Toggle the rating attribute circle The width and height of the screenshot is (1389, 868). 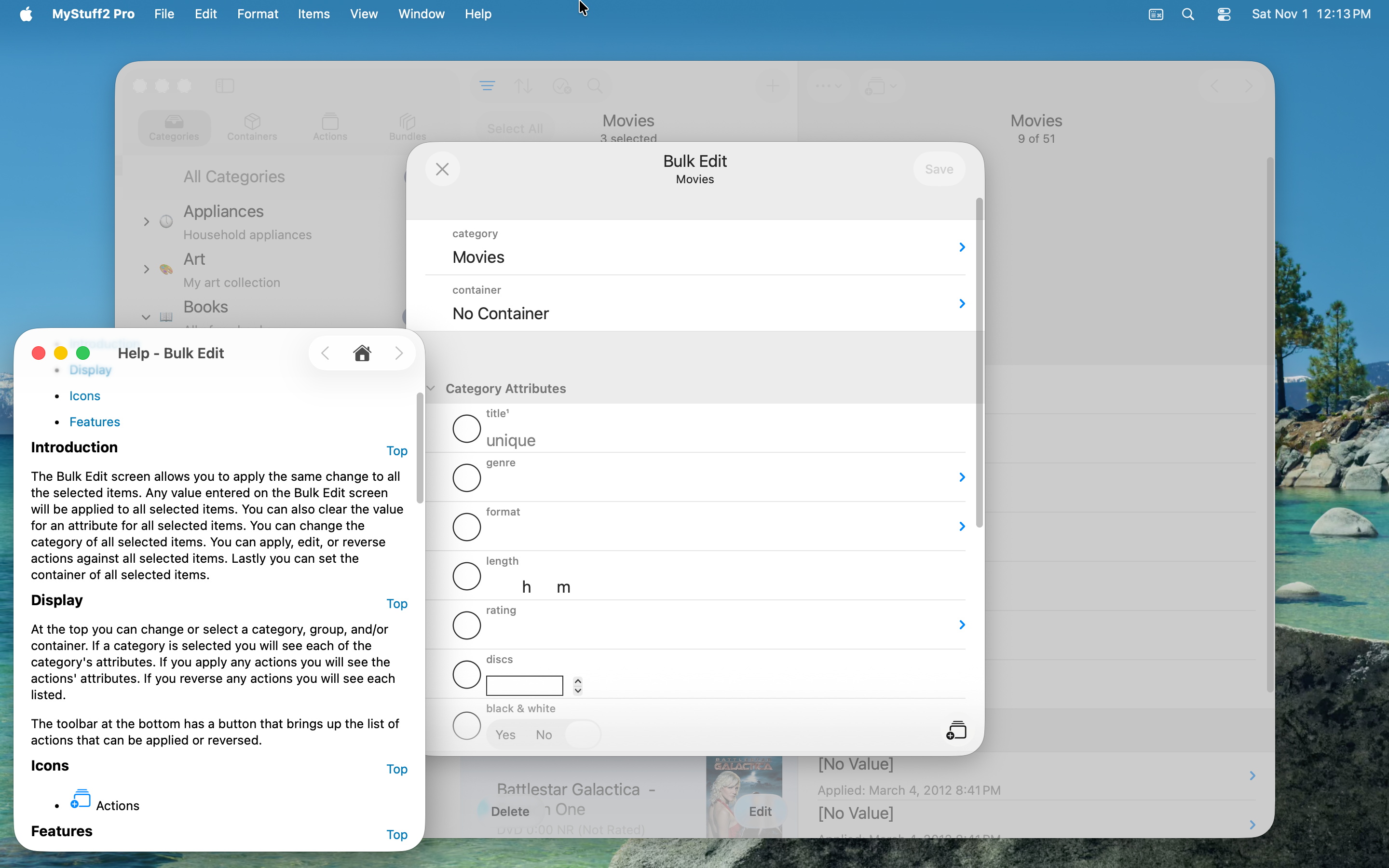[466, 625]
